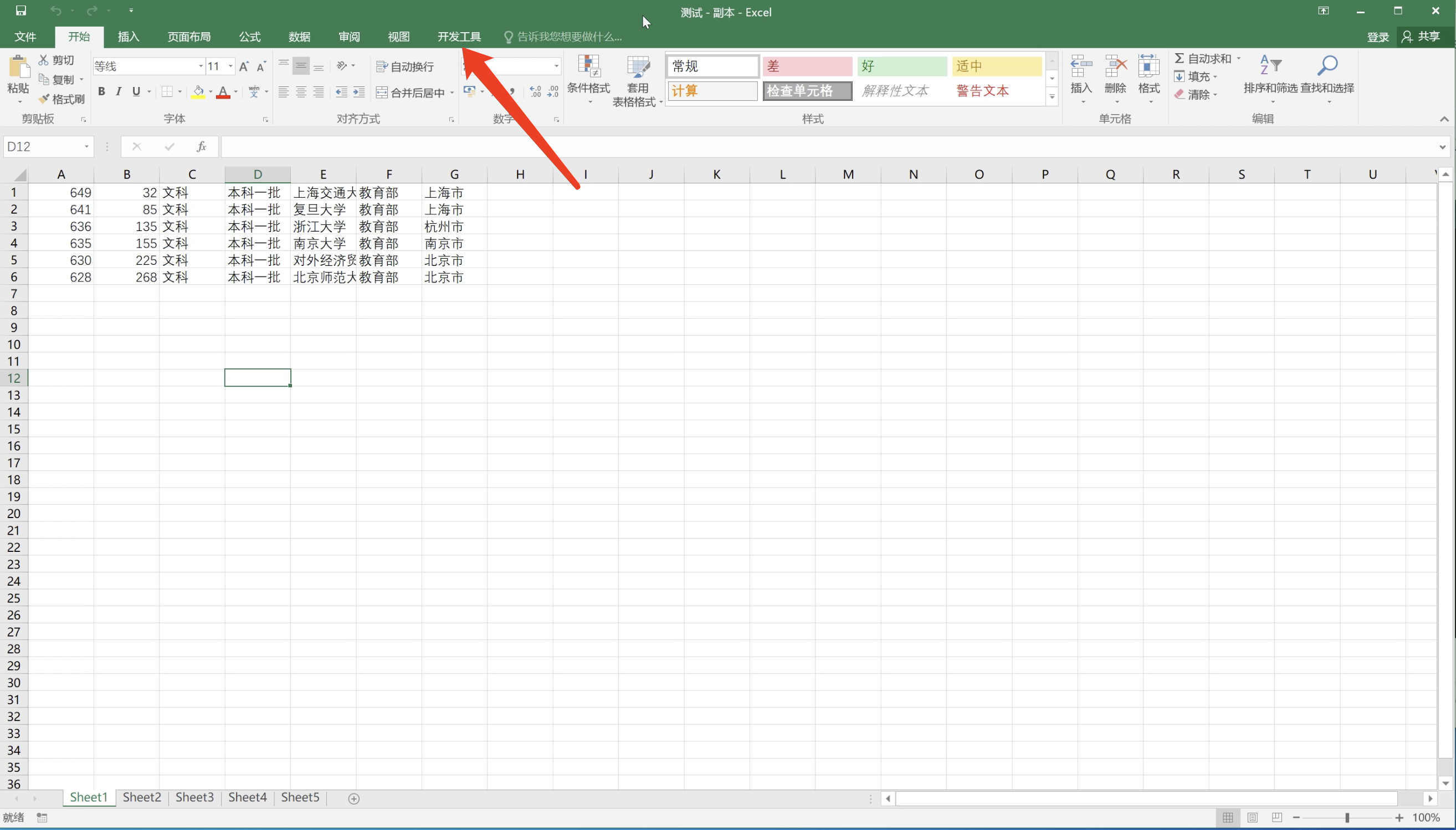Add a new sheet with plus icon
Viewport: 1456px width, 830px height.
[x=353, y=798]
